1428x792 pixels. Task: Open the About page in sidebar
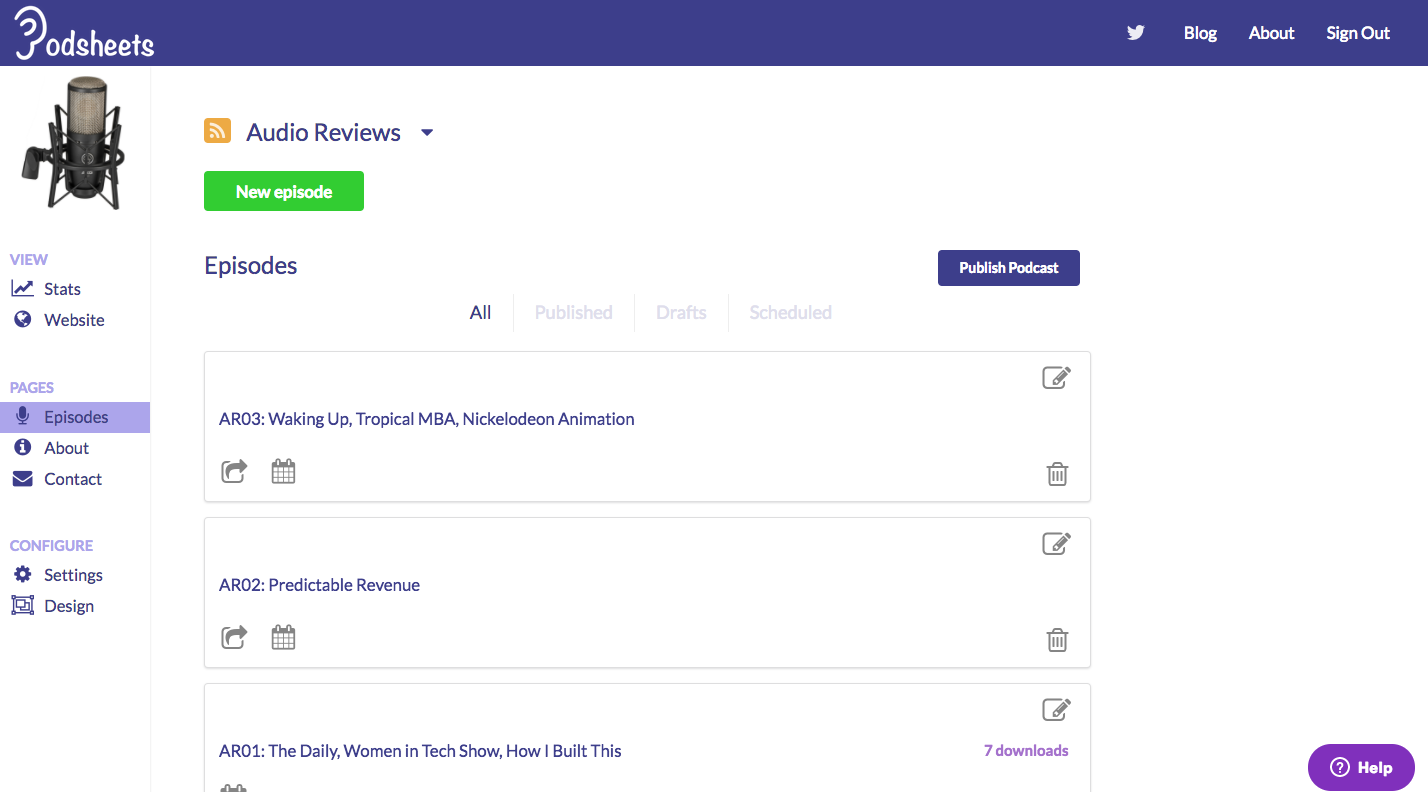pyautogui.click(x=66, y=448)
